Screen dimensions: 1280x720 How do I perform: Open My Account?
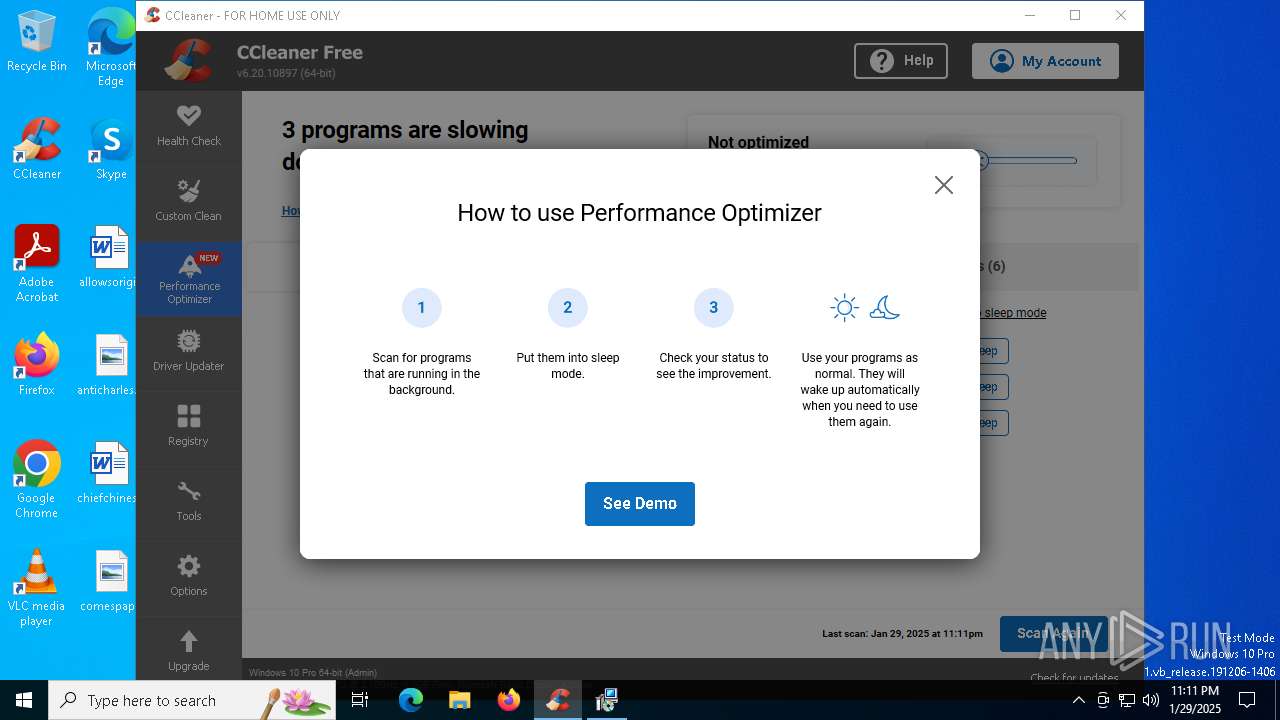[1045, 61]
